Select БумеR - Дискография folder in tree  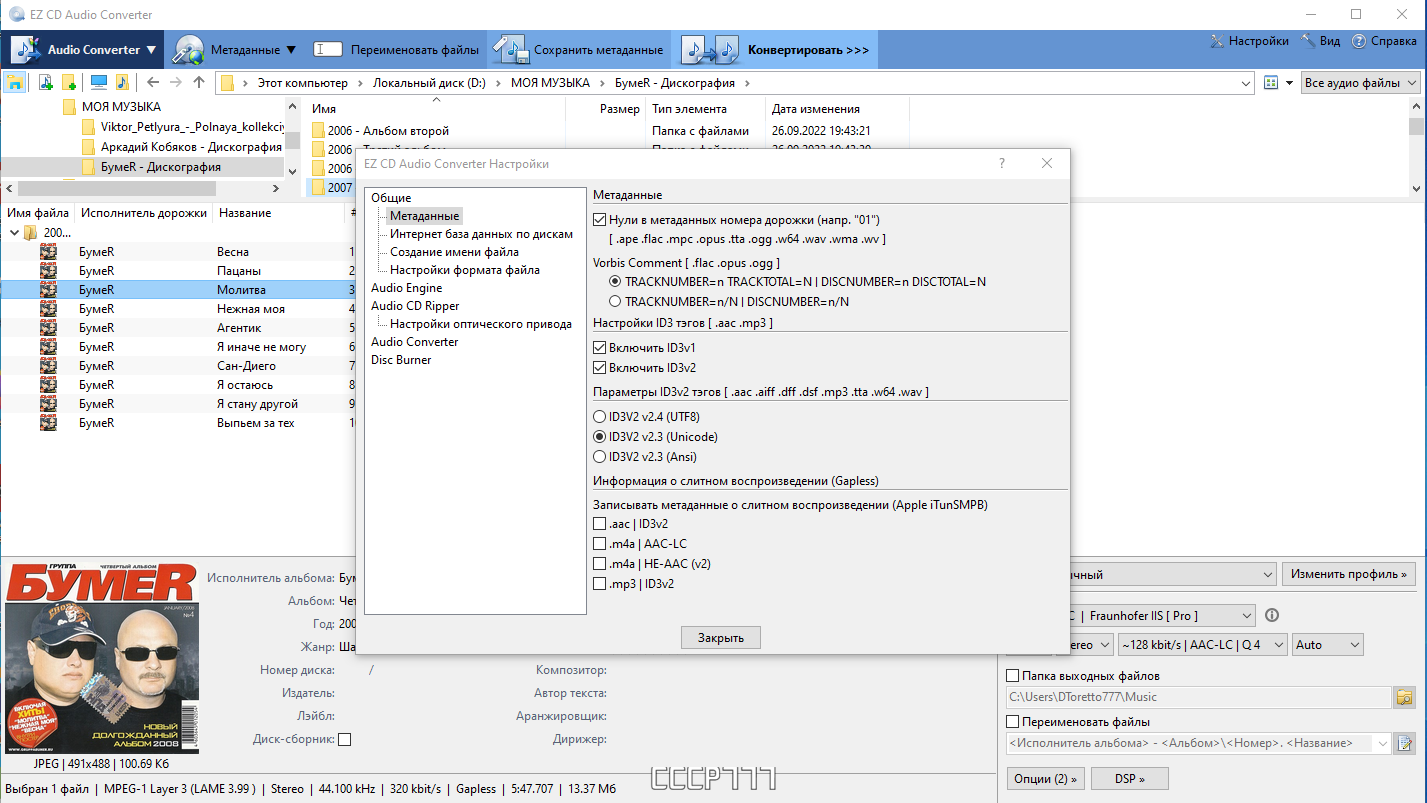point(161,167)
